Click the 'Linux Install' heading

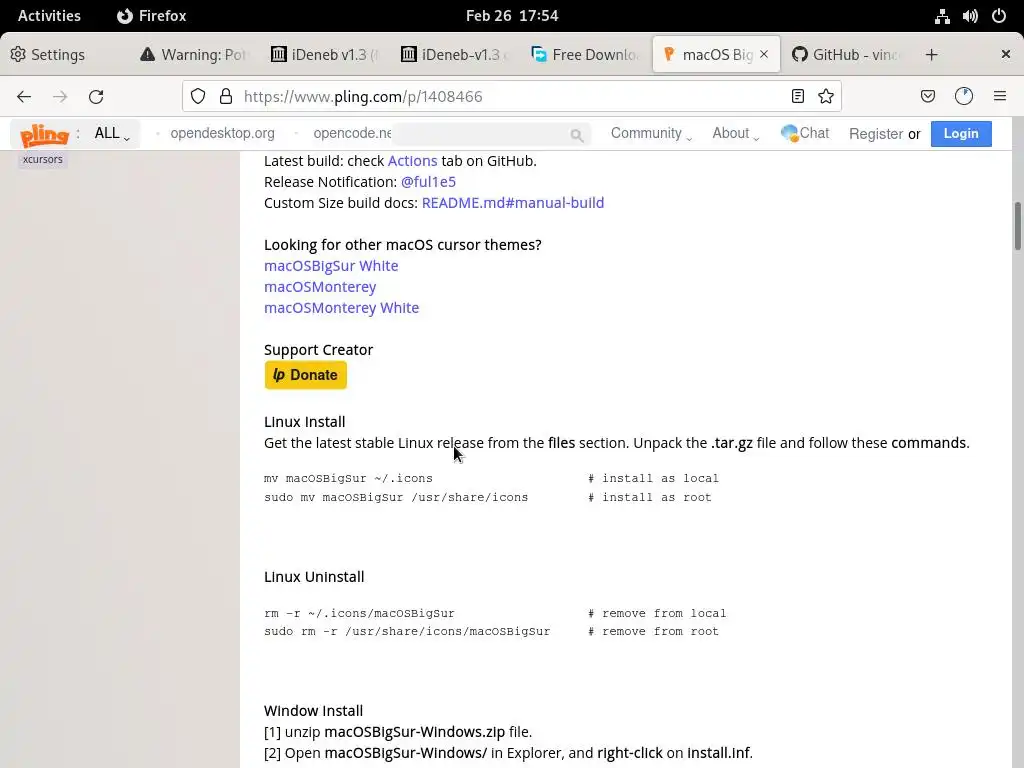tap(304, 422)
